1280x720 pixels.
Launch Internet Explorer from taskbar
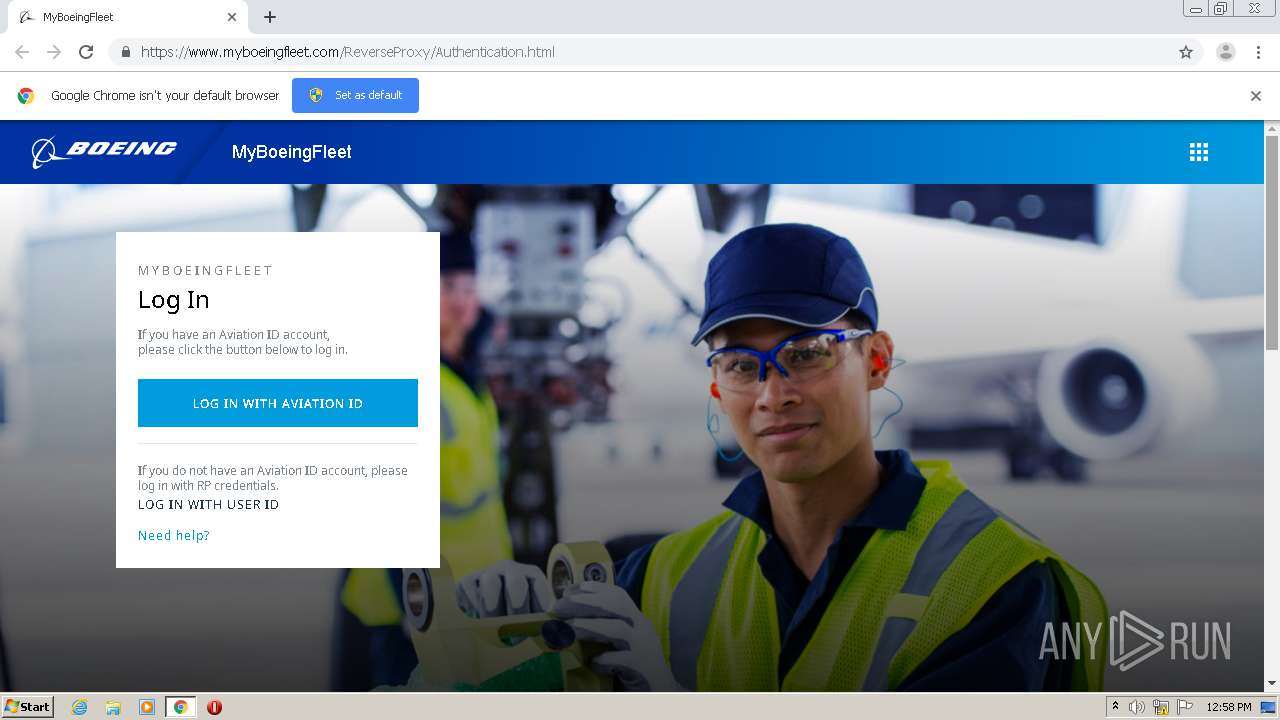79,707
